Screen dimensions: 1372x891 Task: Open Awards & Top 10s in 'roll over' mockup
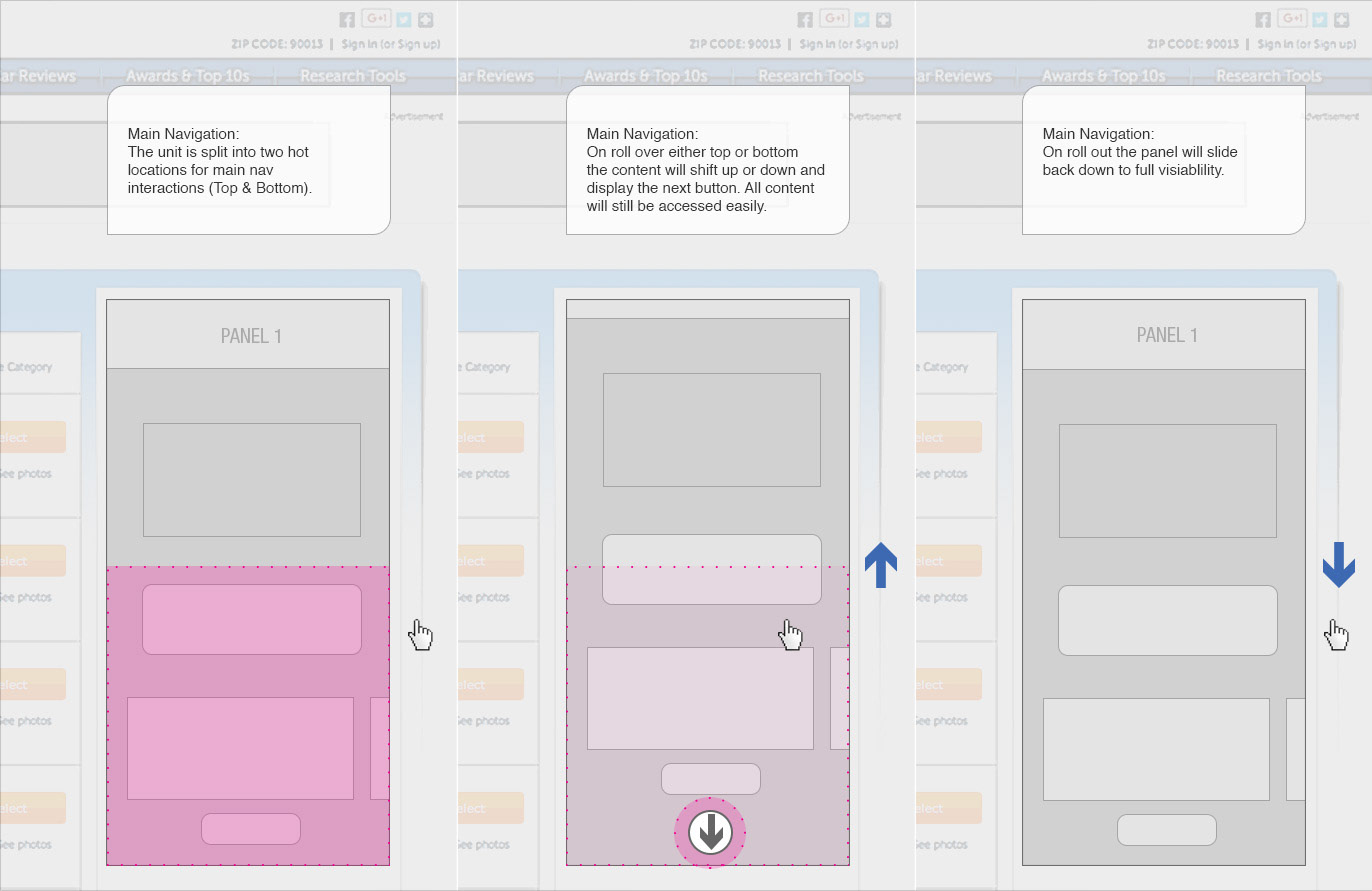pos(646,76)
